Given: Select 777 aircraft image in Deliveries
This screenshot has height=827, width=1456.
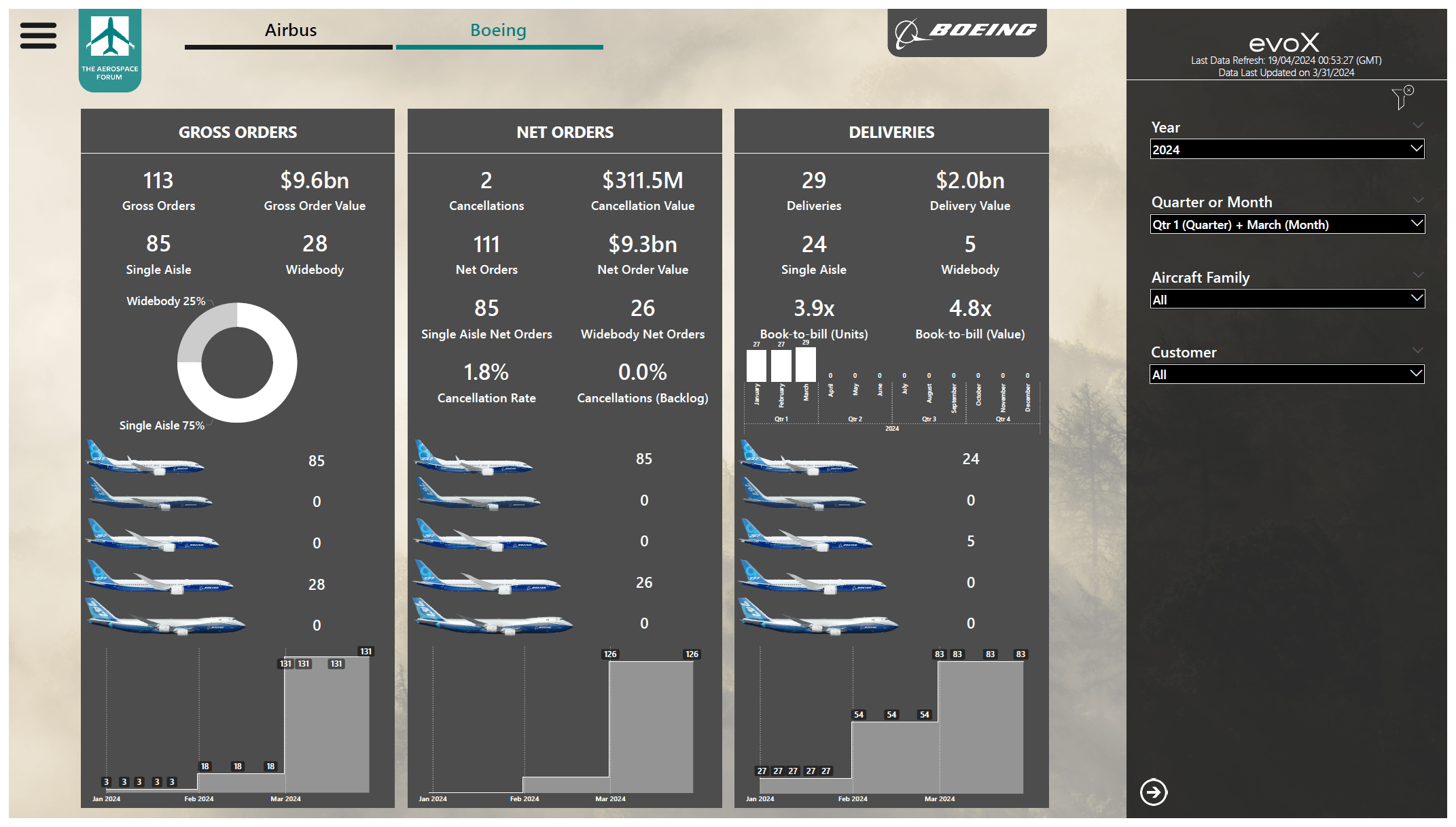Looking at the screenshot, I should click(813, 578).
